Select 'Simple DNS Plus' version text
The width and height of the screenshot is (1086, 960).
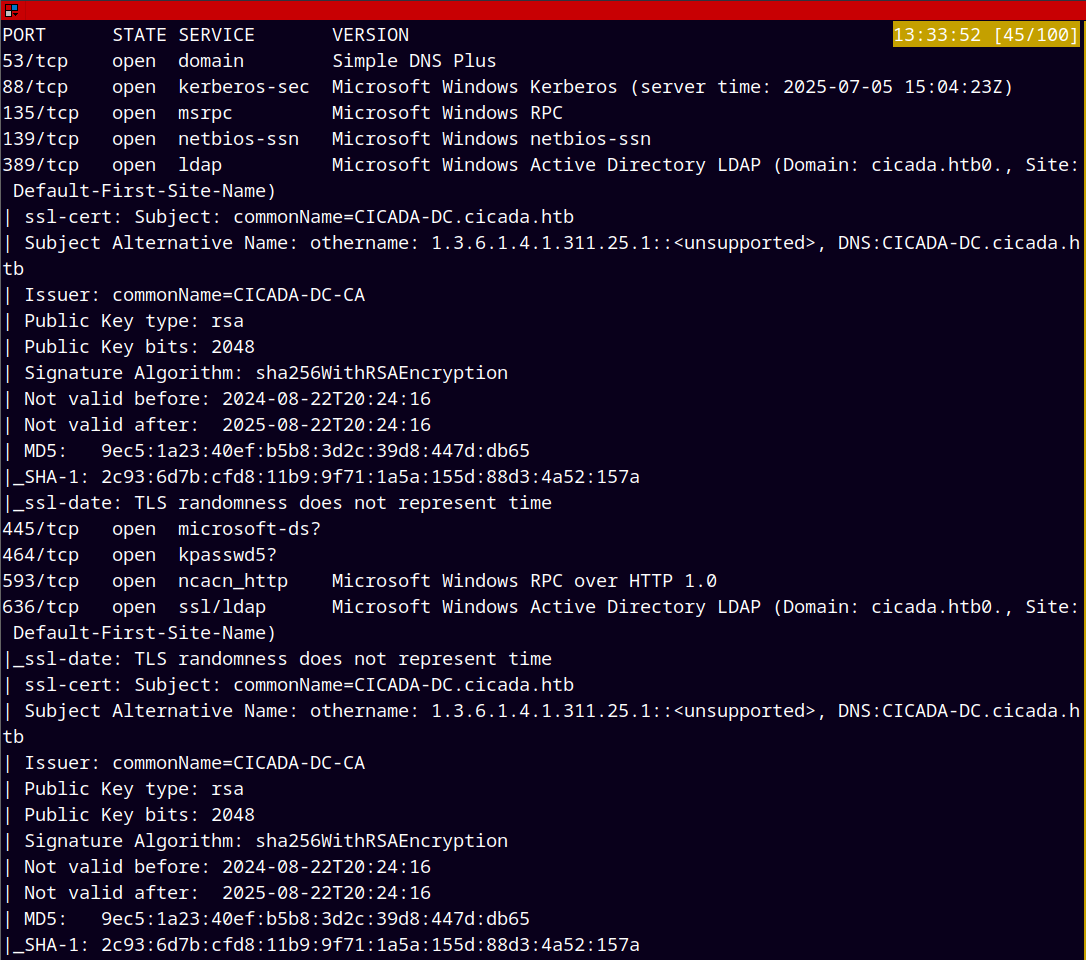pos(414,61)
